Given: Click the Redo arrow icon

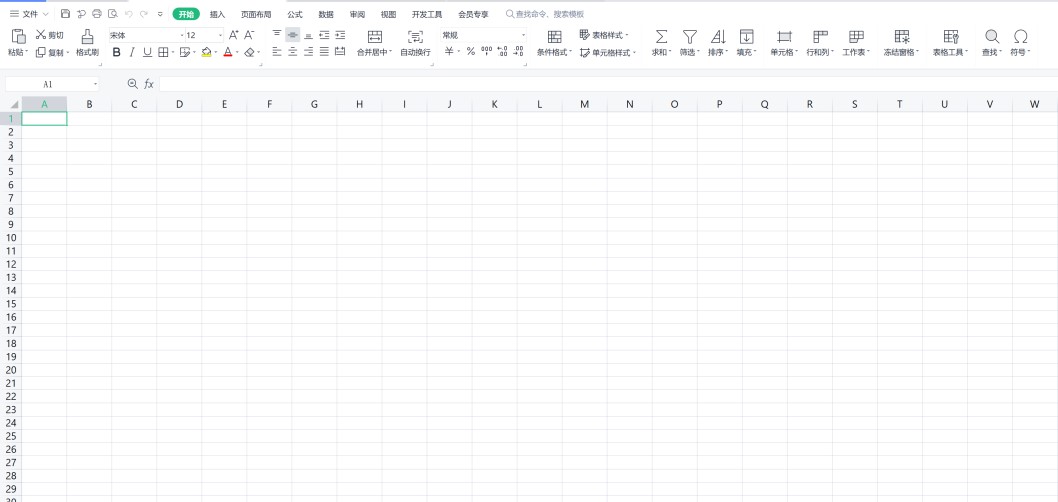Looking at the screenshot, I should pos(144,13).
